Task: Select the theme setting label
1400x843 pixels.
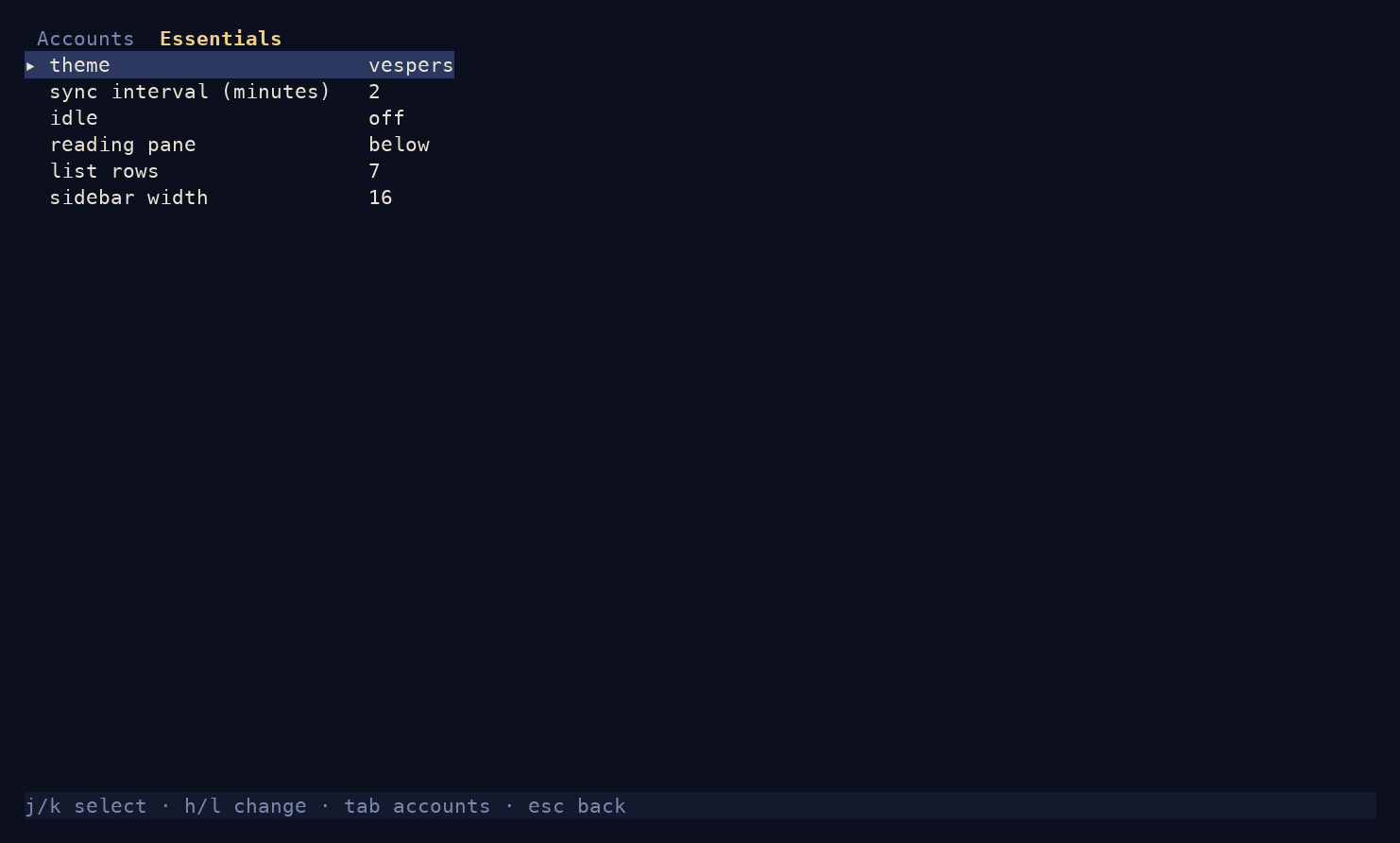Action: [x=80, y=65]
